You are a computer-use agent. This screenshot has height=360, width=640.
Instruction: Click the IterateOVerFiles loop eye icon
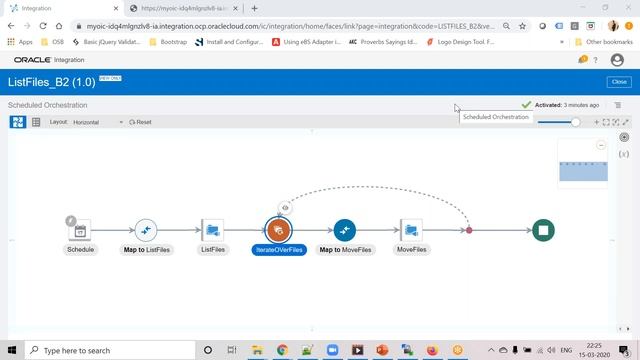(x=285, y=208)
